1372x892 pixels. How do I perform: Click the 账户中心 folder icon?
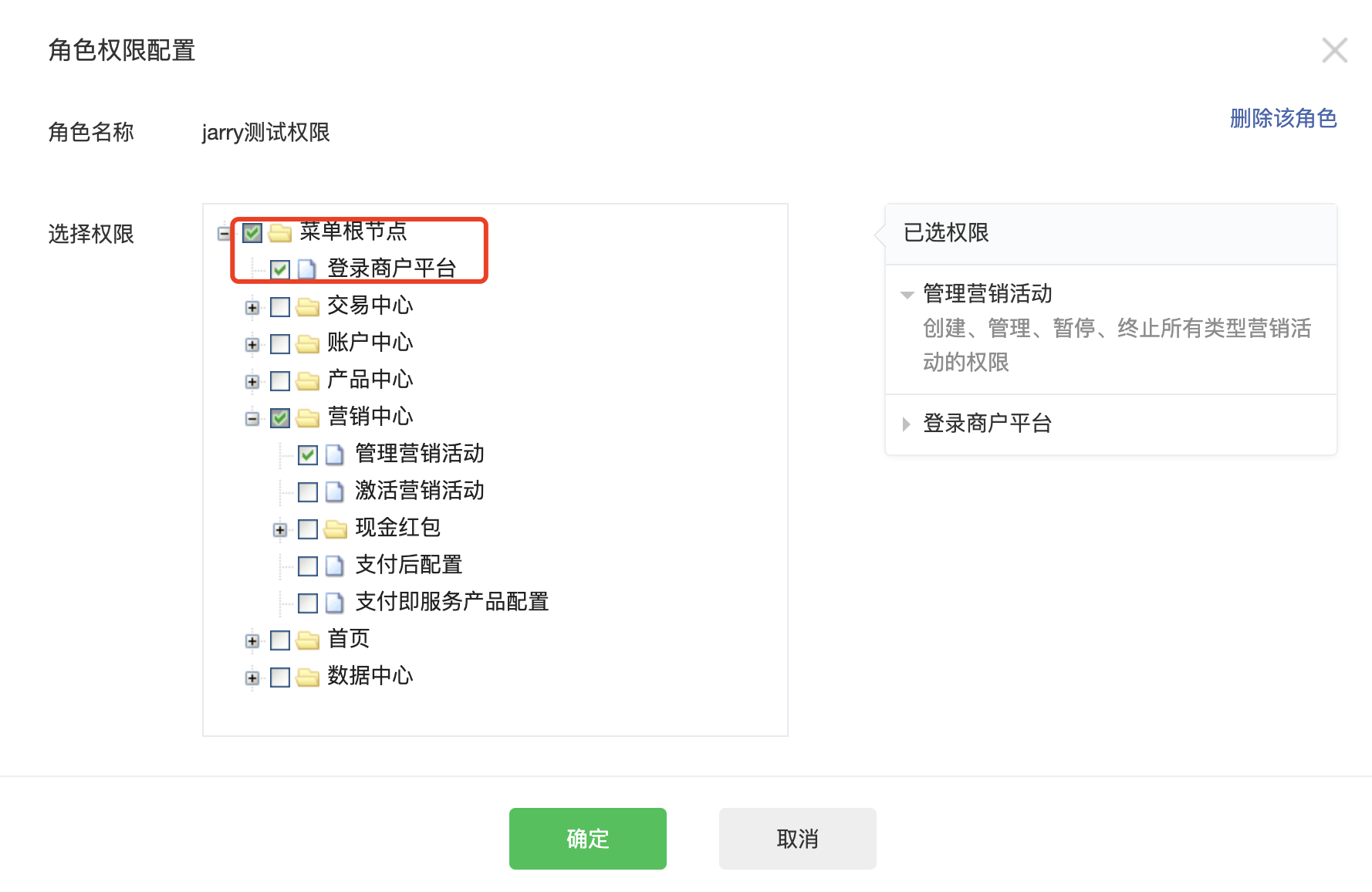308,344
